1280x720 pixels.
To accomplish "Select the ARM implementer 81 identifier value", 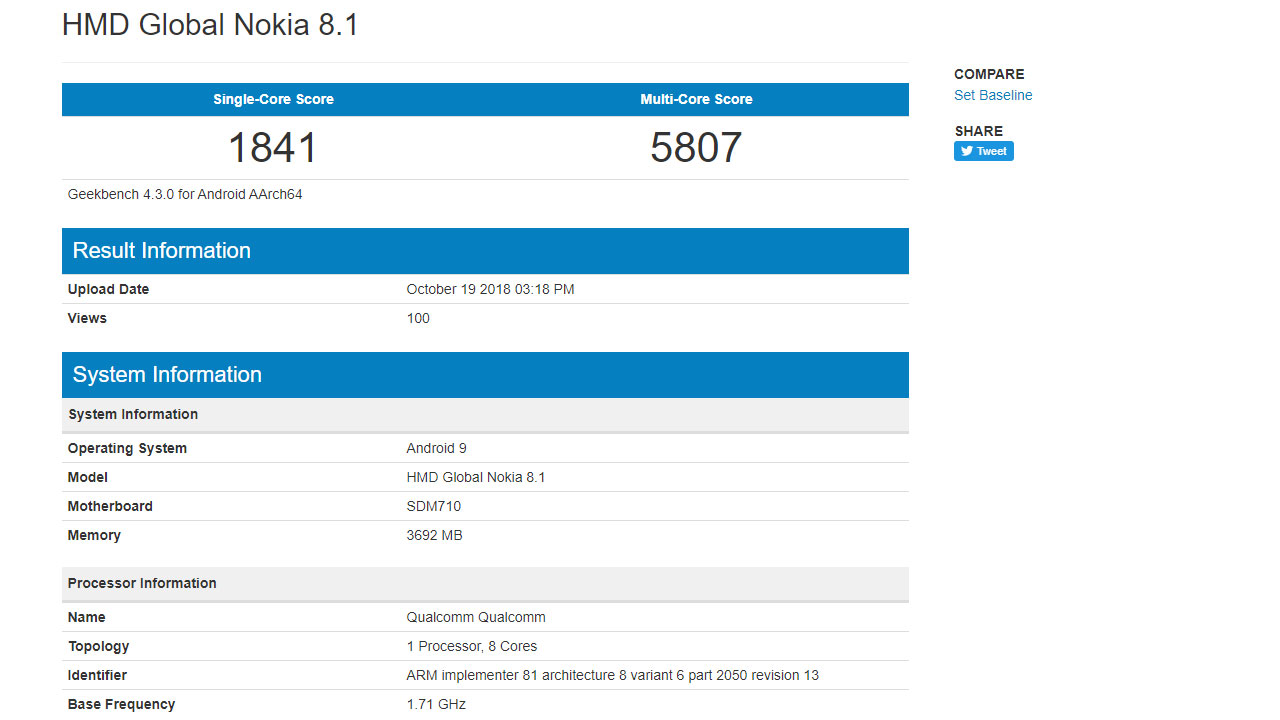I will point(612,675).
